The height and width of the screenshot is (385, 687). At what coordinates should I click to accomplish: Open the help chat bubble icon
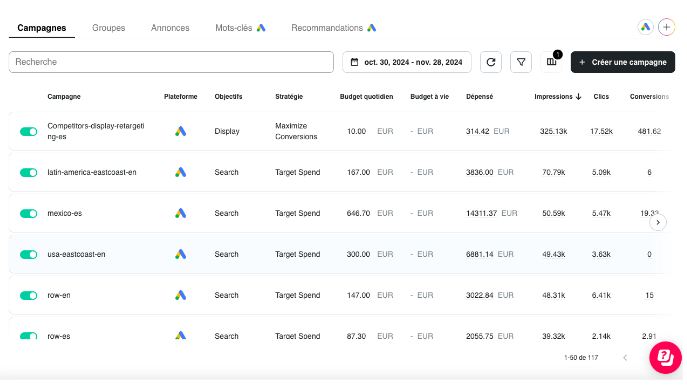point(666,357)
